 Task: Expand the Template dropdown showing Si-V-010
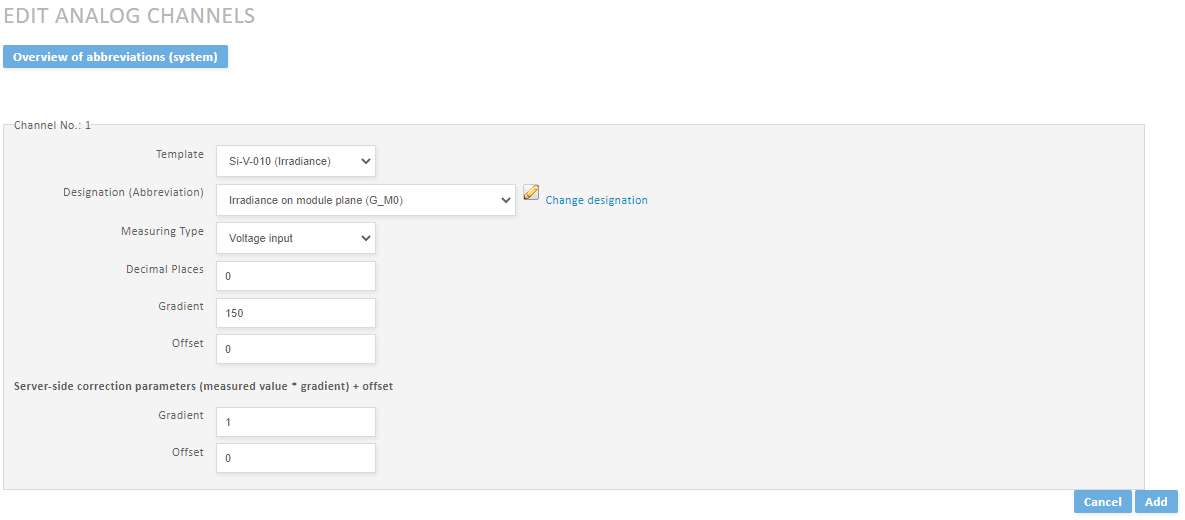(x=295, y=161)
